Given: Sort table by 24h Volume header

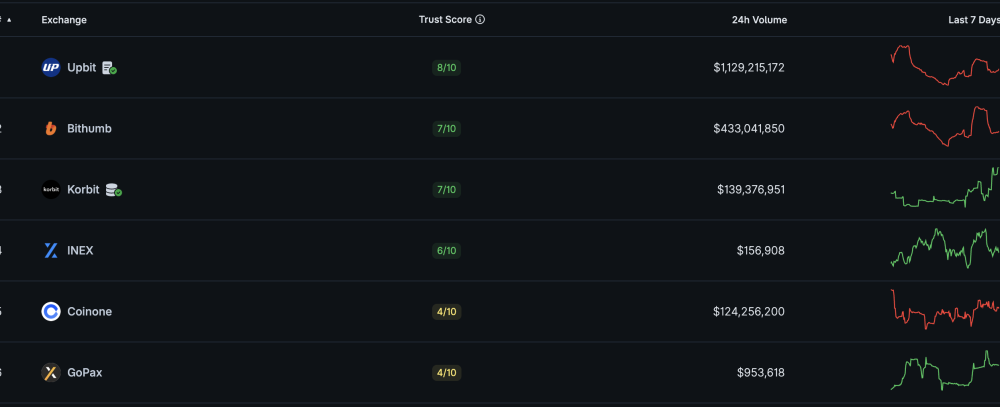Looking at the screenshot, I should (759, 20).
